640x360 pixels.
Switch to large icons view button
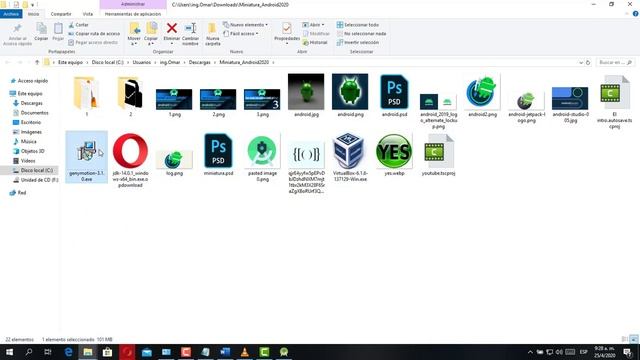(x=634, y=339)
